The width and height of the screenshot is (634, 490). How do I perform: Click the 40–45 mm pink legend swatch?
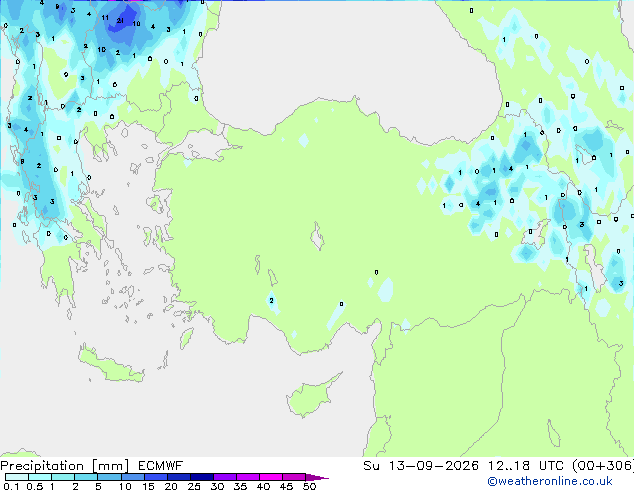271,477
